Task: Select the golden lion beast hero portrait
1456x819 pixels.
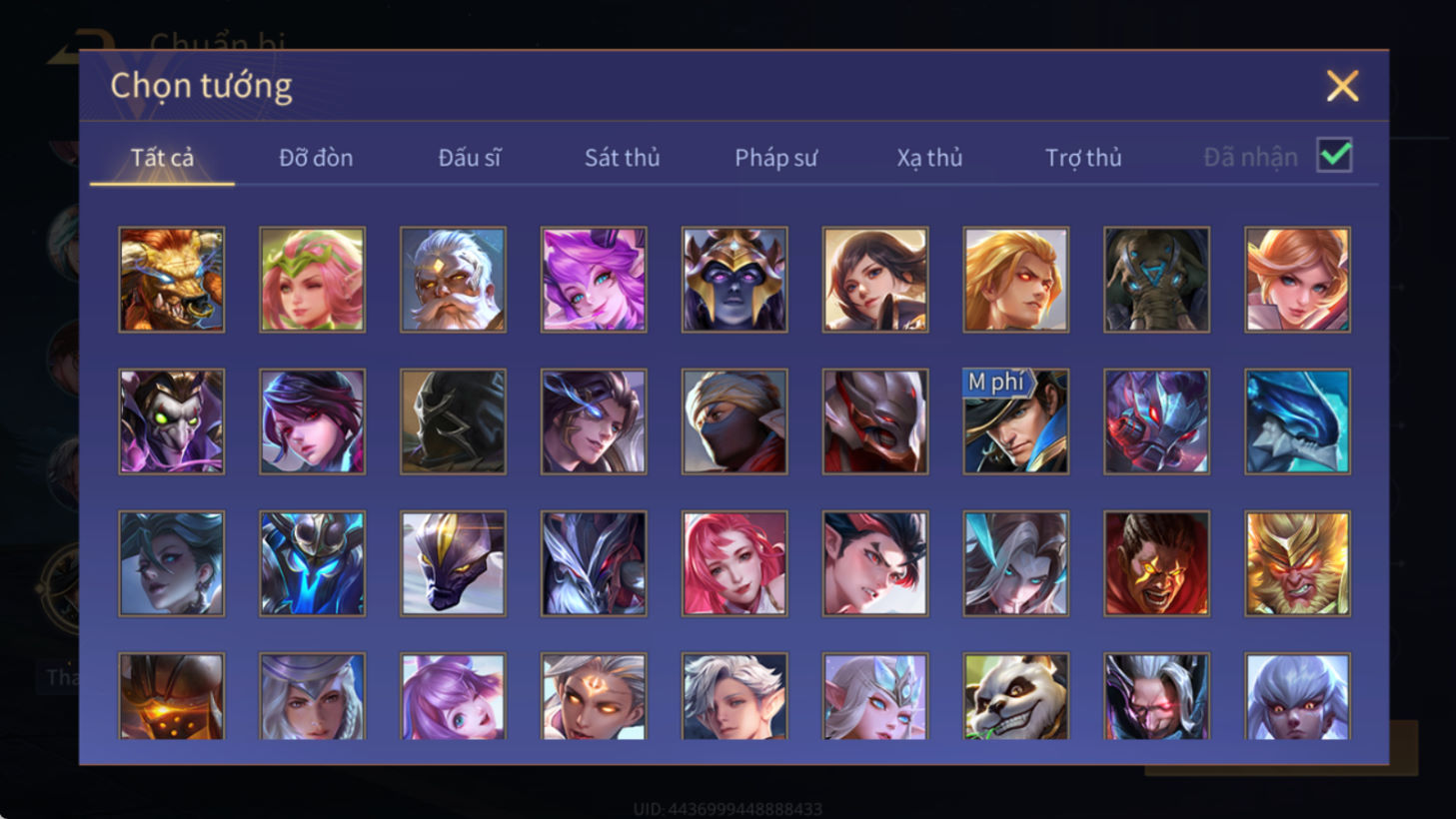Action: click(x=172, y=280)
